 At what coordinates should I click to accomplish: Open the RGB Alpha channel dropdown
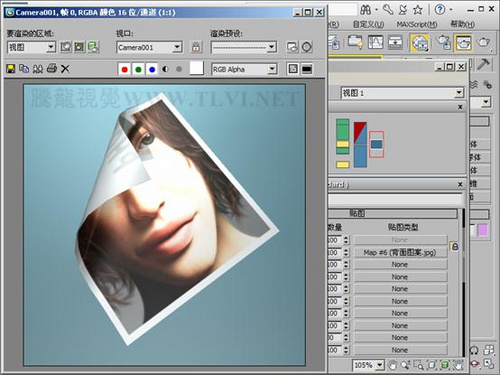[x=272, y=69]
